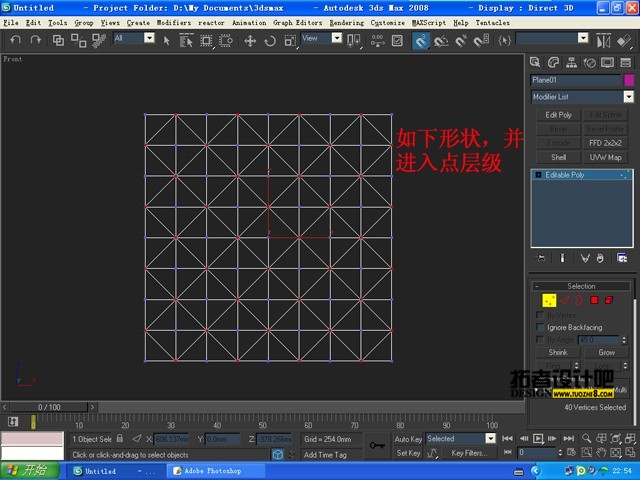Viewport: 640px width, 480px height.
Task: Click the Plane01 object name field
Action: point(576,80)
